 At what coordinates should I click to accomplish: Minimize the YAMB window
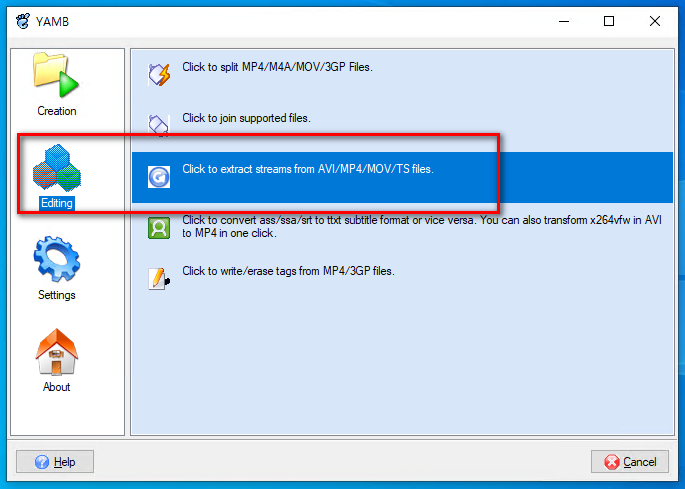click(564, 21)
